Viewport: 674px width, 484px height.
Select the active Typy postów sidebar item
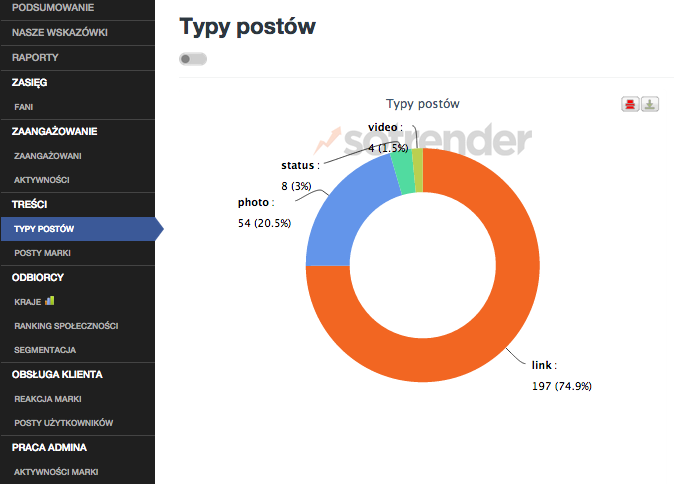(44, 229)
